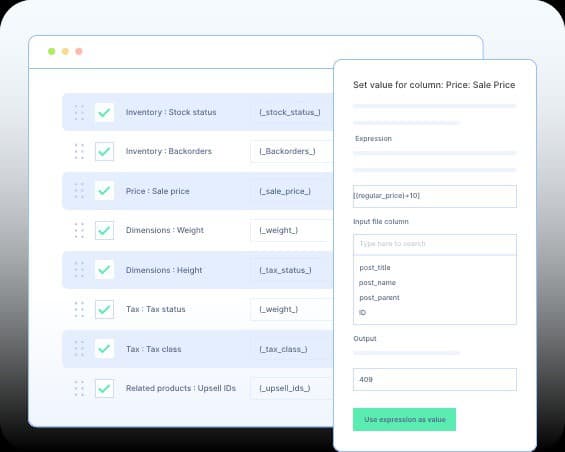Viewport: 565px width, 452px height.
Task: Click the 'Set value for column' heading
Action: [x=434, y=85]
